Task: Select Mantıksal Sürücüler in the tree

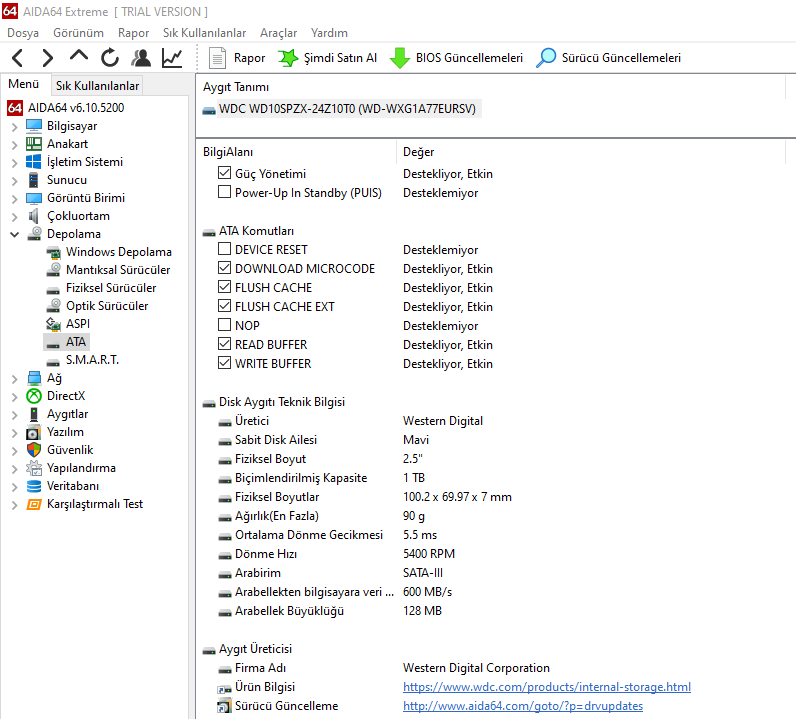Action: click(118, 270)
